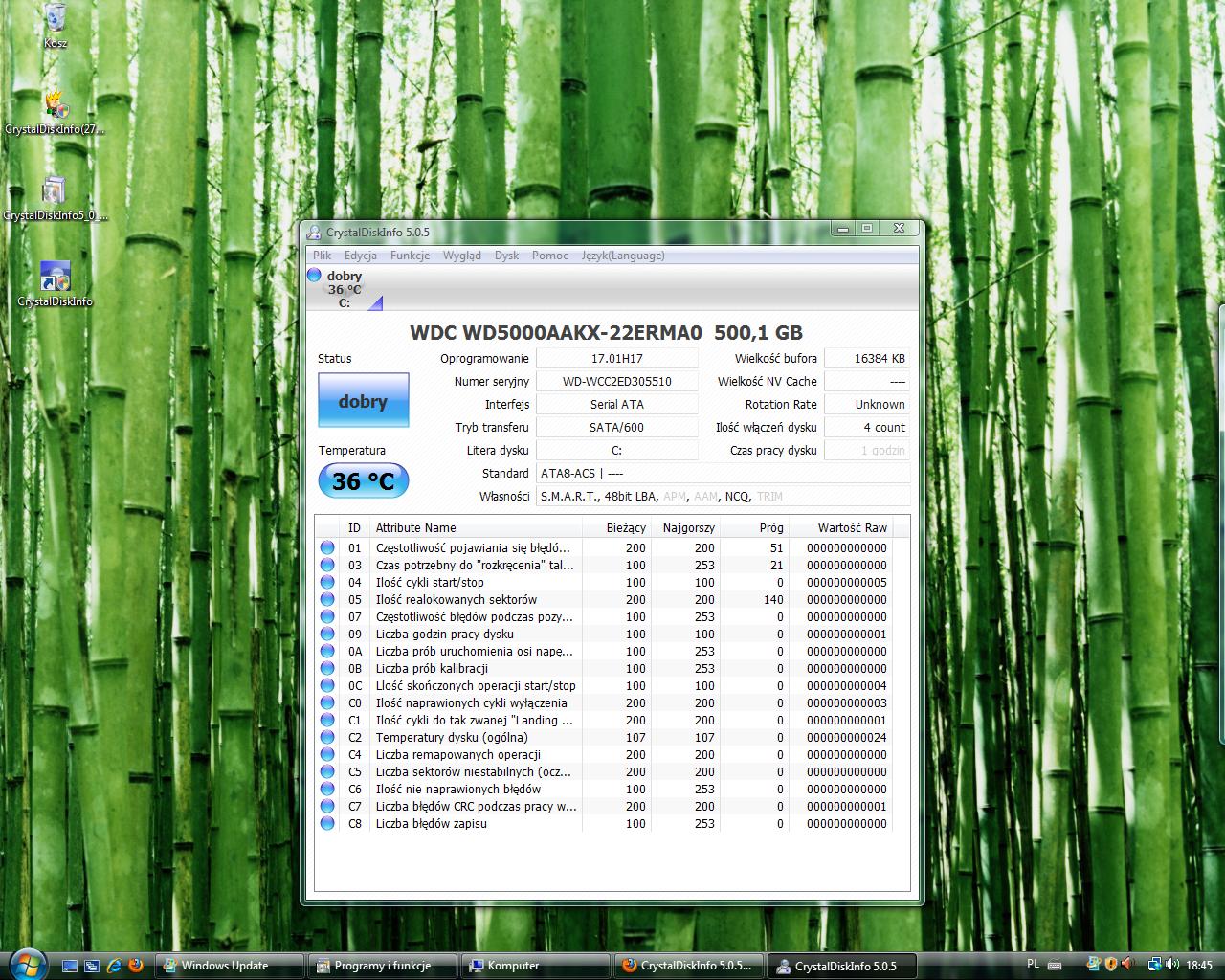Image resolution: width=1225 pixels, height=980 pixels.
Task: Select the 'Liczba remapowanych operacji' row
Action: pos(605,755)
